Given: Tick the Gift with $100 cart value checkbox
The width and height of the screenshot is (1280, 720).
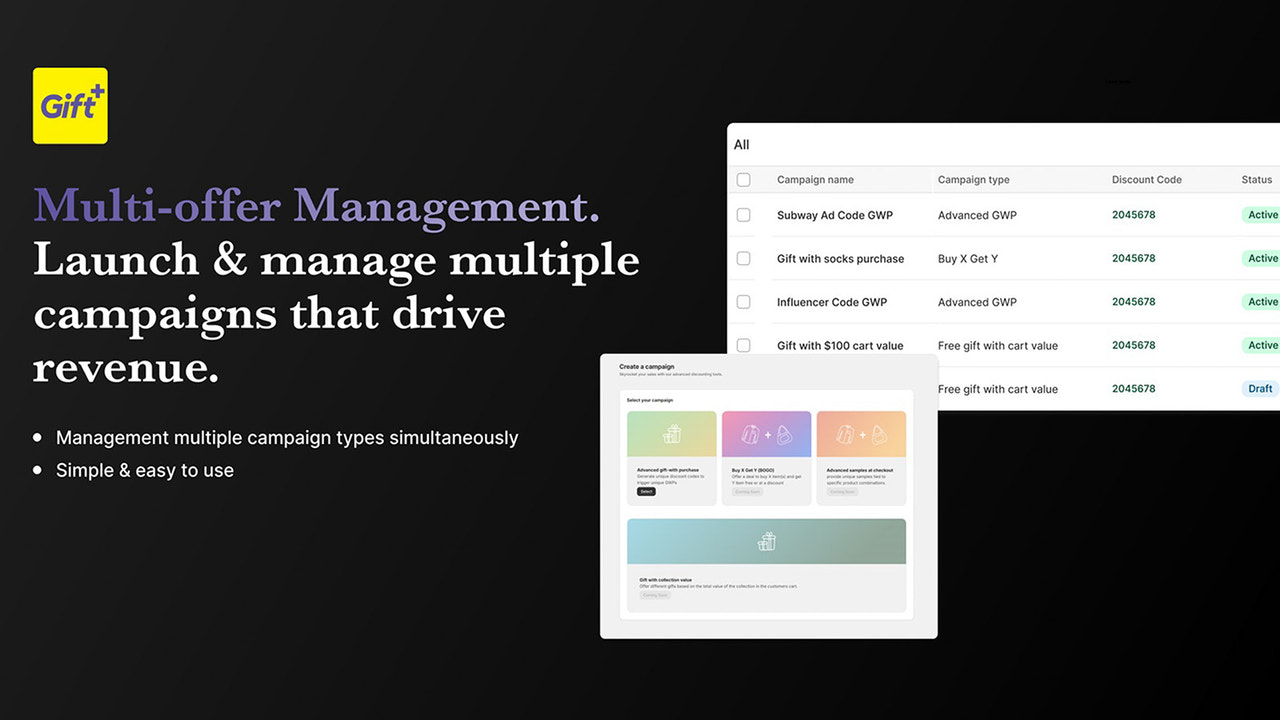Looking at the screenshot, I should coord(743,345).
